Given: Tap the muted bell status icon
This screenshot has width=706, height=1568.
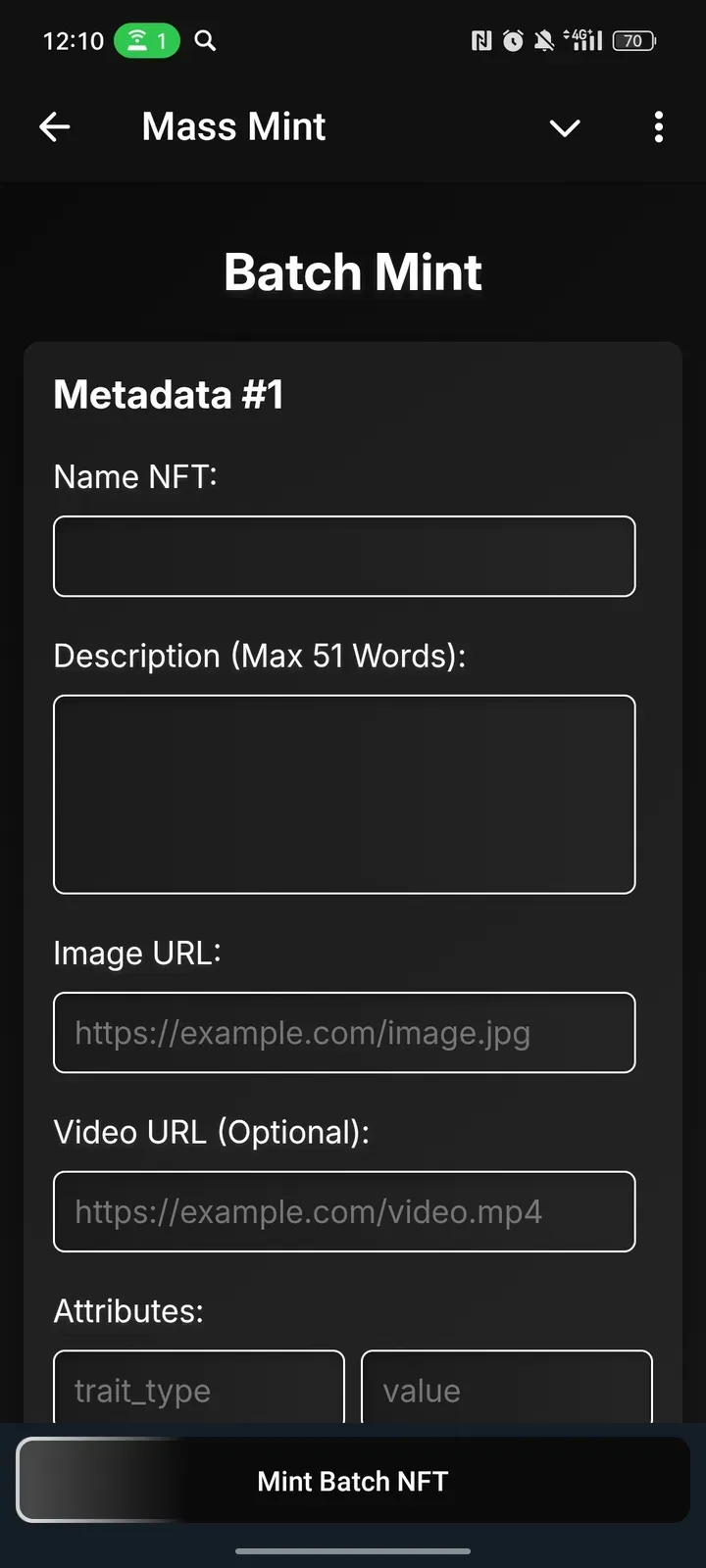Looking at the screenshot, I should point(544,41).
